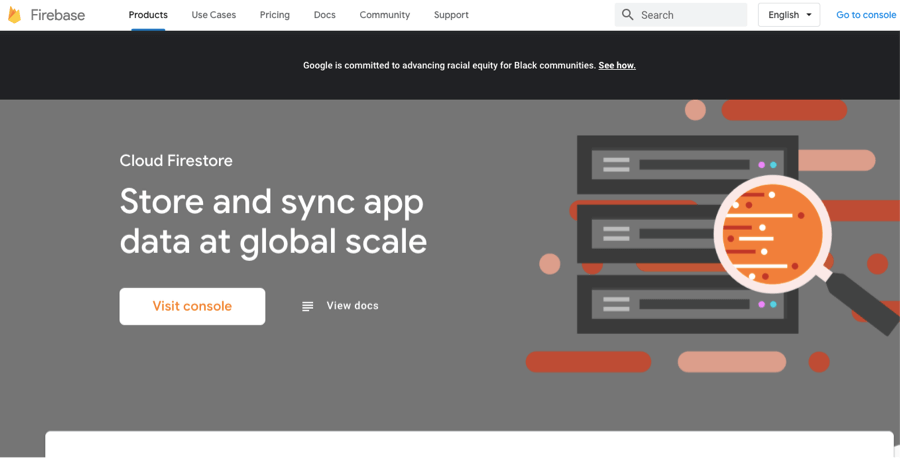
Task: Follow the Go to console link
Action: click(866, 15)
